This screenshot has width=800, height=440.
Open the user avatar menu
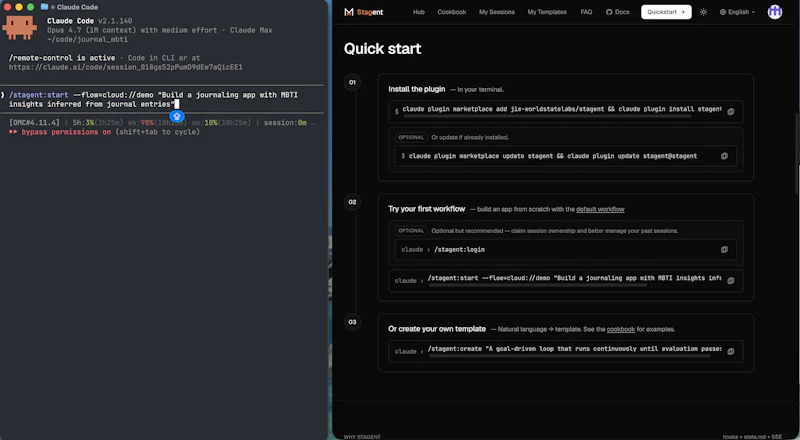coord(774,12)
